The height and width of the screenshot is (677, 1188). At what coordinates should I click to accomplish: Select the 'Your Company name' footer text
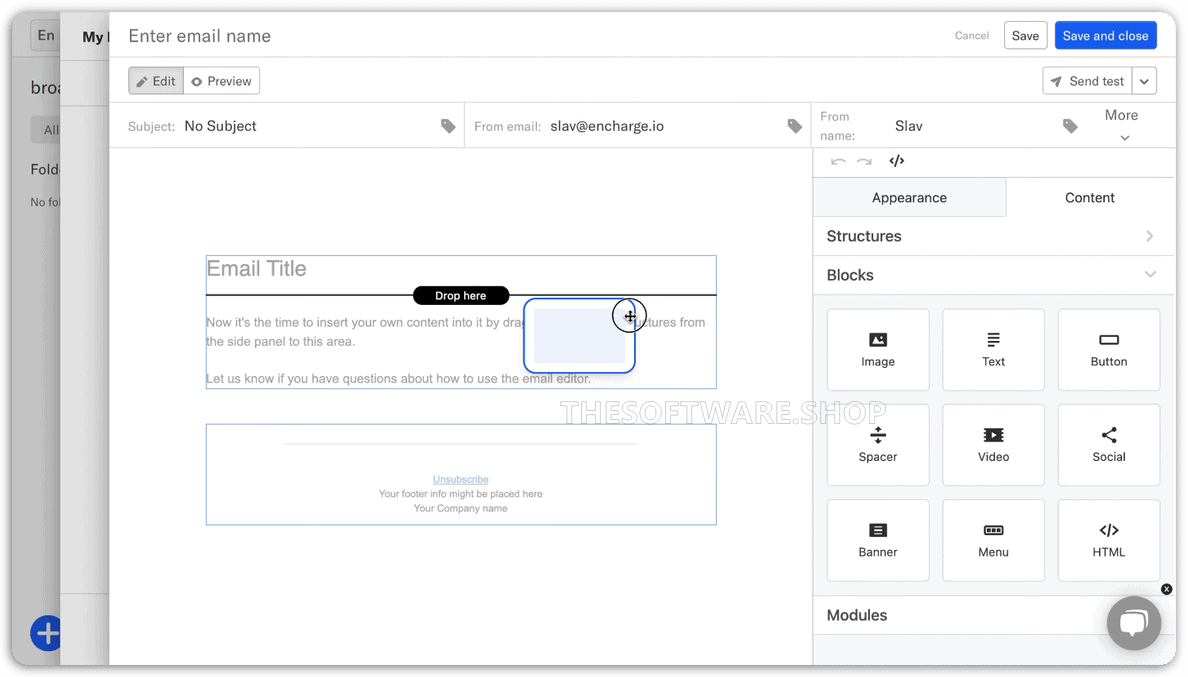coord(461,508)
